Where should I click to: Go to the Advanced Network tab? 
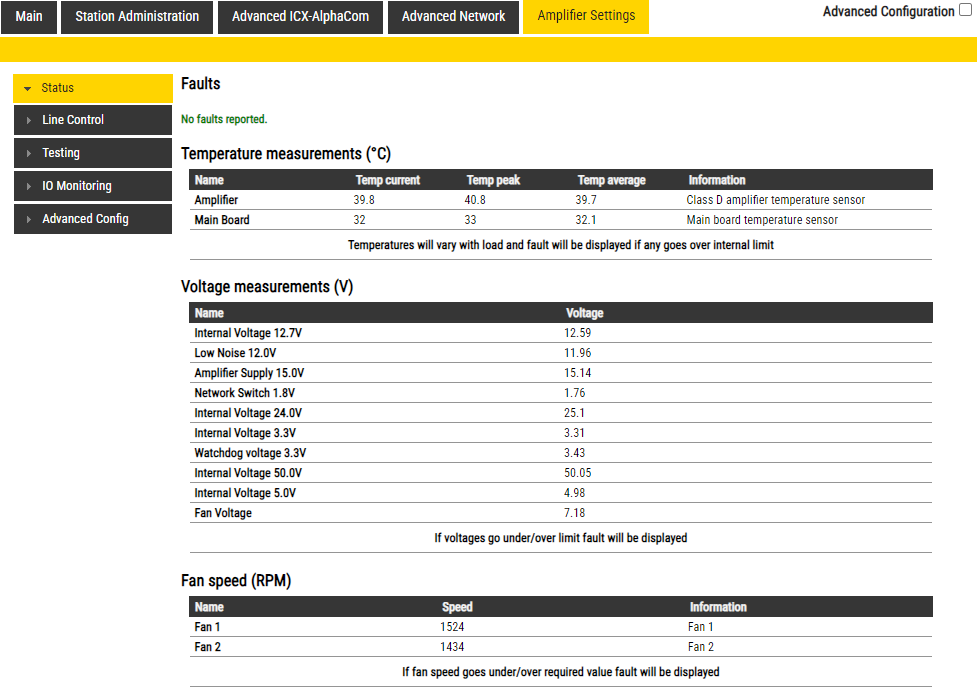[453, 17]
